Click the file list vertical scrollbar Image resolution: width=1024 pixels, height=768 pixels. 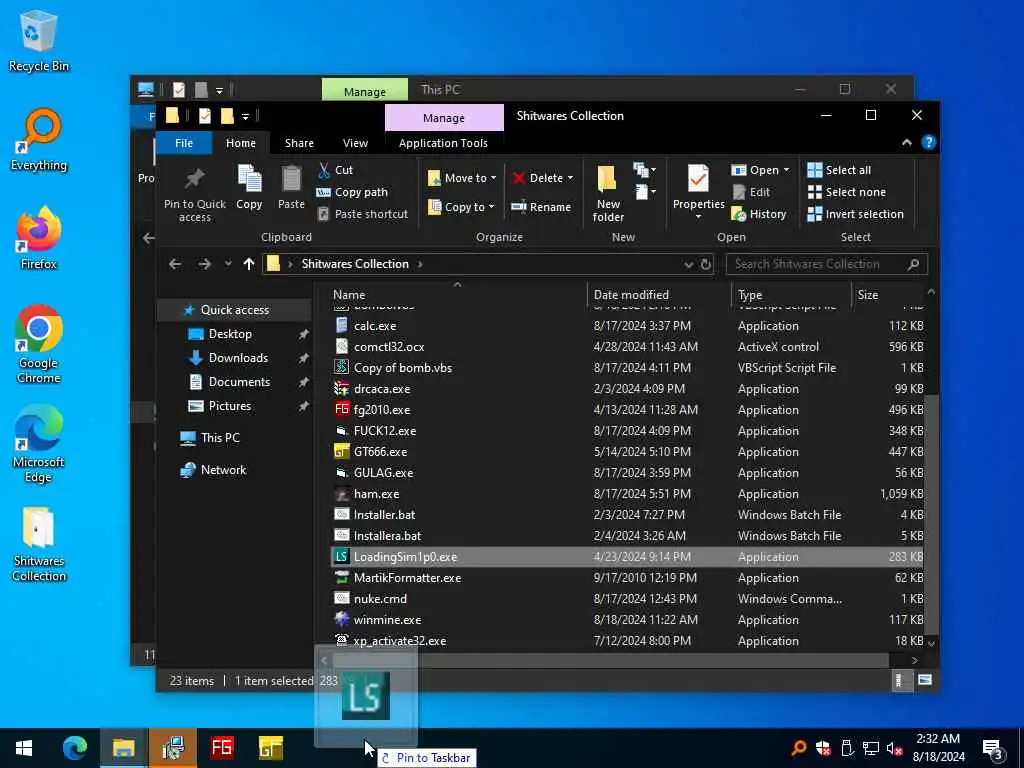(932, 515)
